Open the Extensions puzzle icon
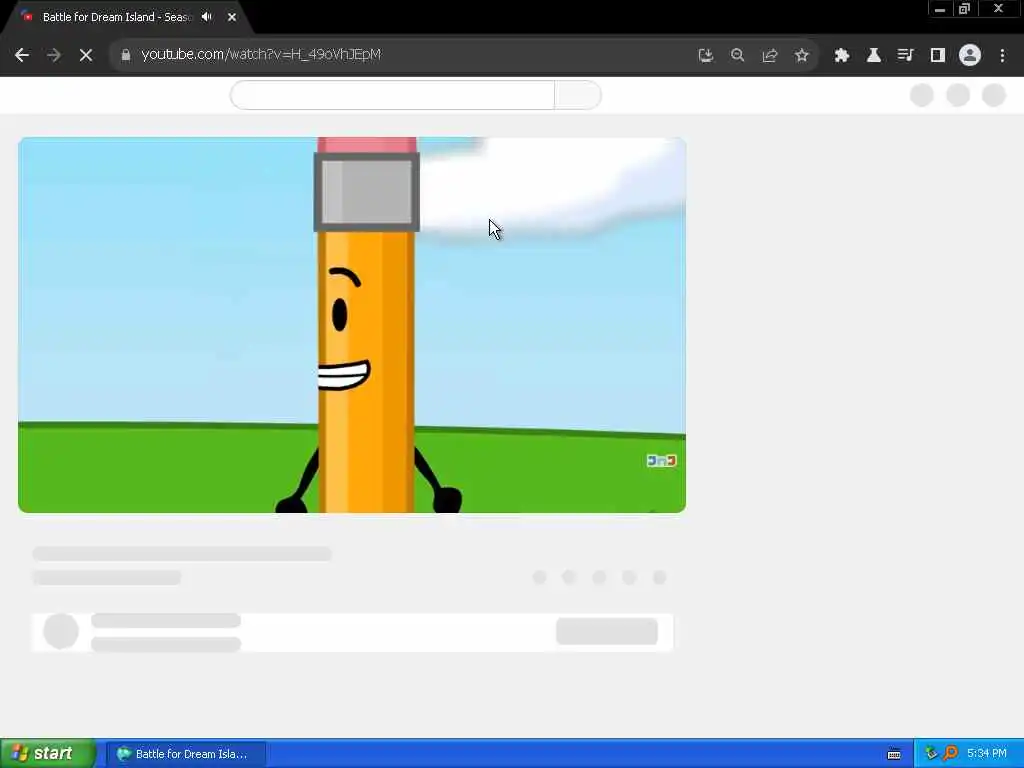This screenshot has height=768, width=1024. [842, 56]
